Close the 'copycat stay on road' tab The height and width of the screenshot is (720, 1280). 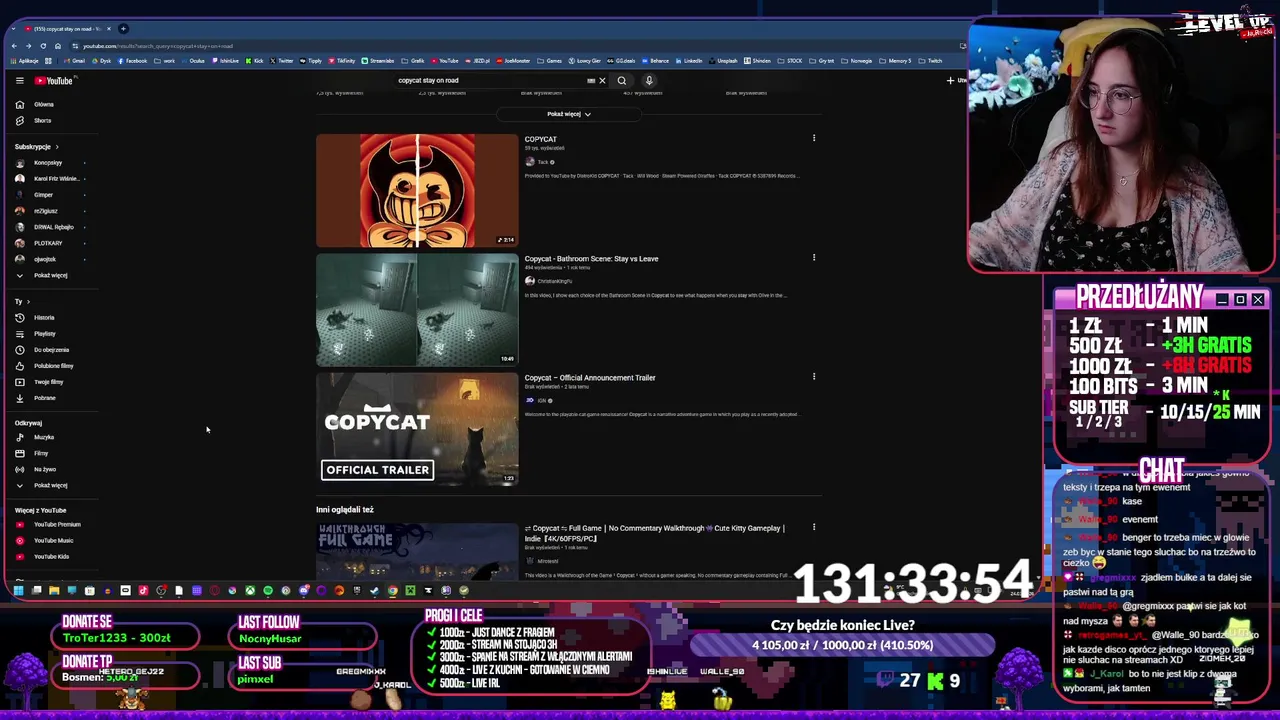(109, 28)
